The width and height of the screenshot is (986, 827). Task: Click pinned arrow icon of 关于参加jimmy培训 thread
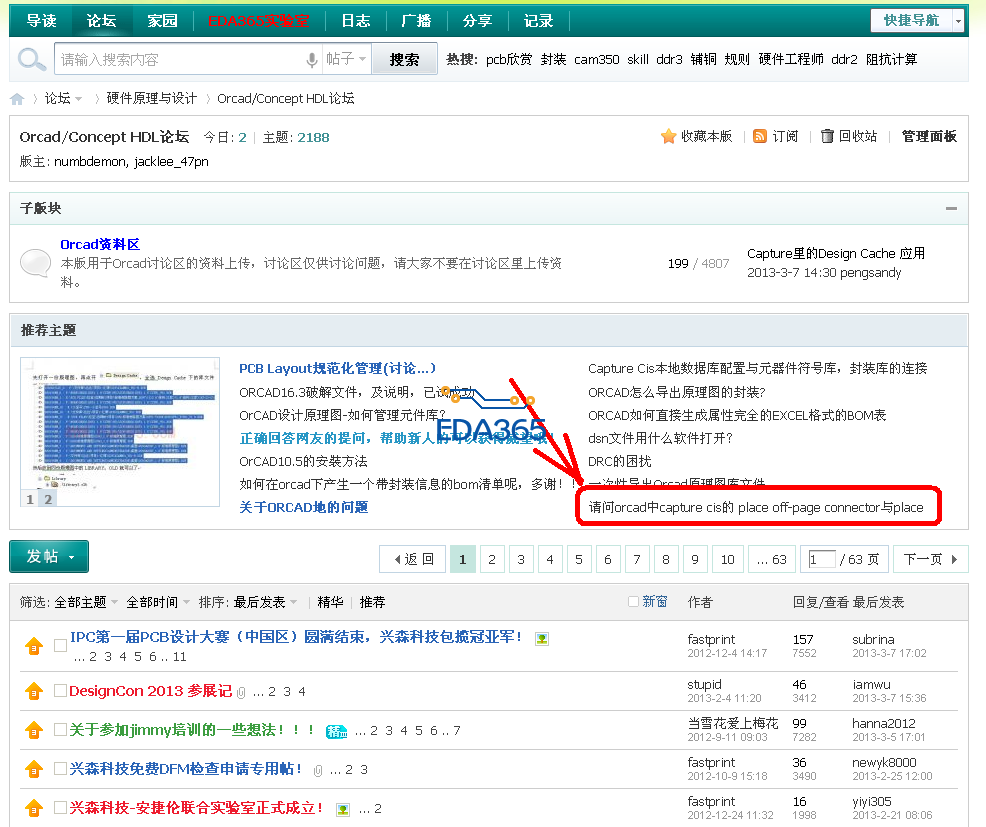click(34, 730)
